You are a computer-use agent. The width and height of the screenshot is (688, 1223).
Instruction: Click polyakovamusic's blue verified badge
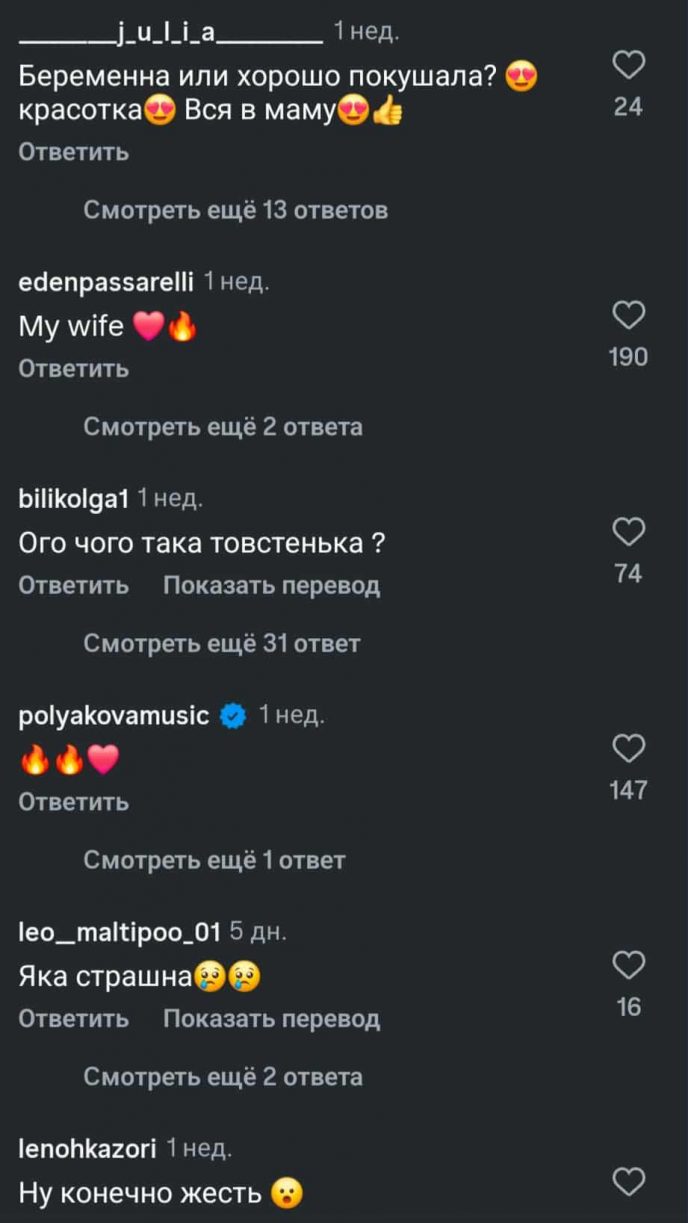point(233,716)
